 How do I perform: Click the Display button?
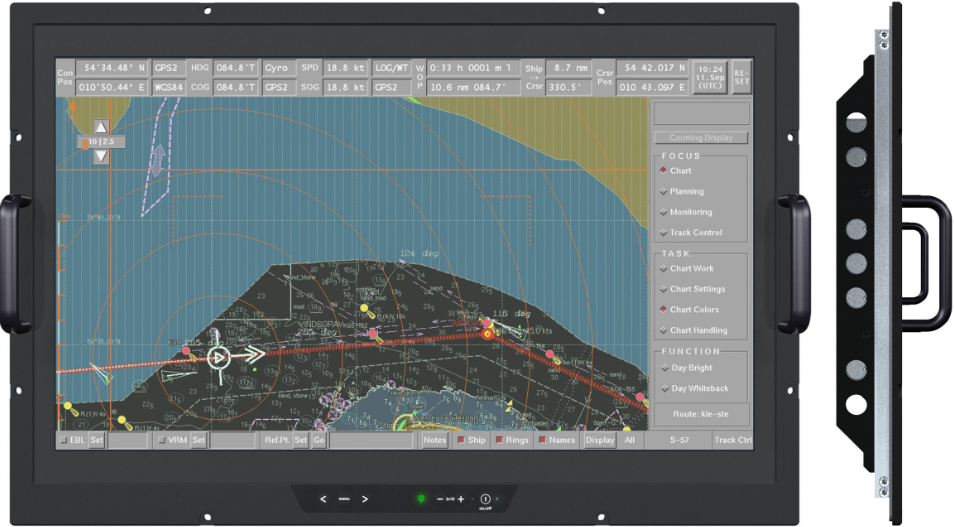[x=600, y=440]
